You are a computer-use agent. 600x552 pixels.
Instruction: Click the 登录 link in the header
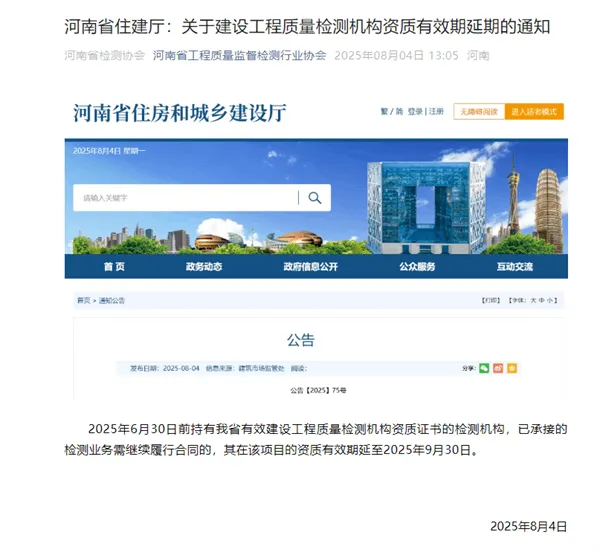[x=415, y=111]
